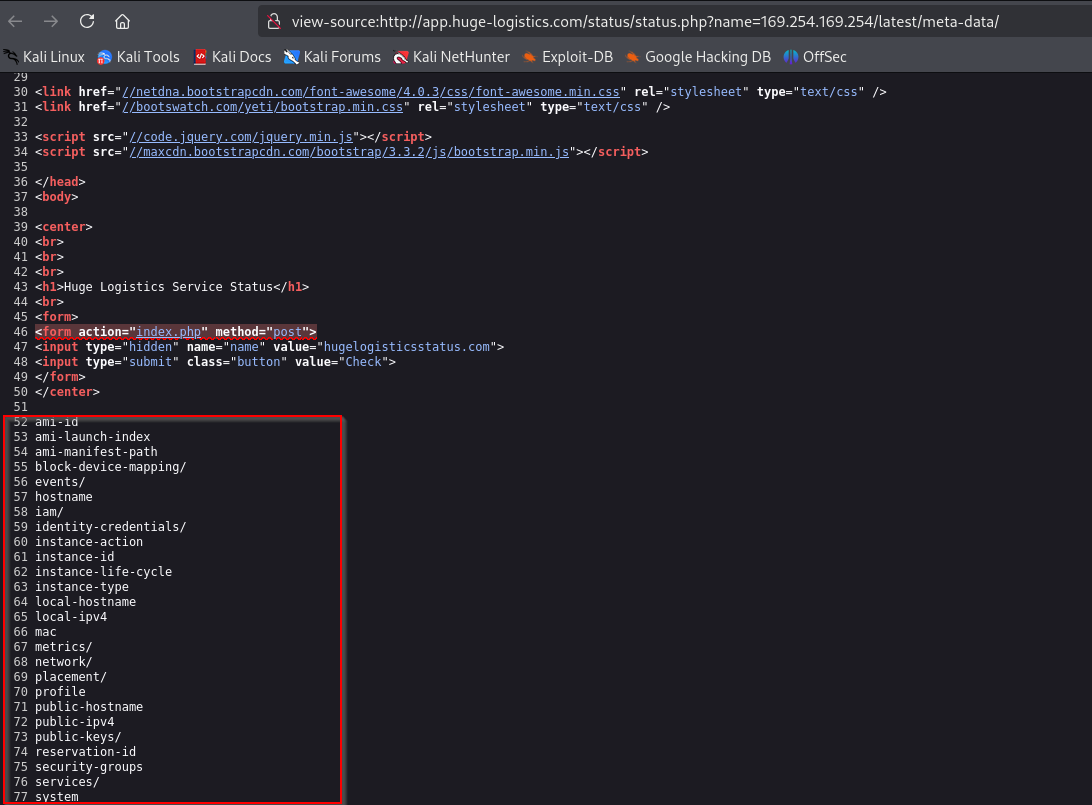Click the 'public-hostname' line
This screenshot has width=1092, height=805.
pyautogui.click(x=89, y=707)
